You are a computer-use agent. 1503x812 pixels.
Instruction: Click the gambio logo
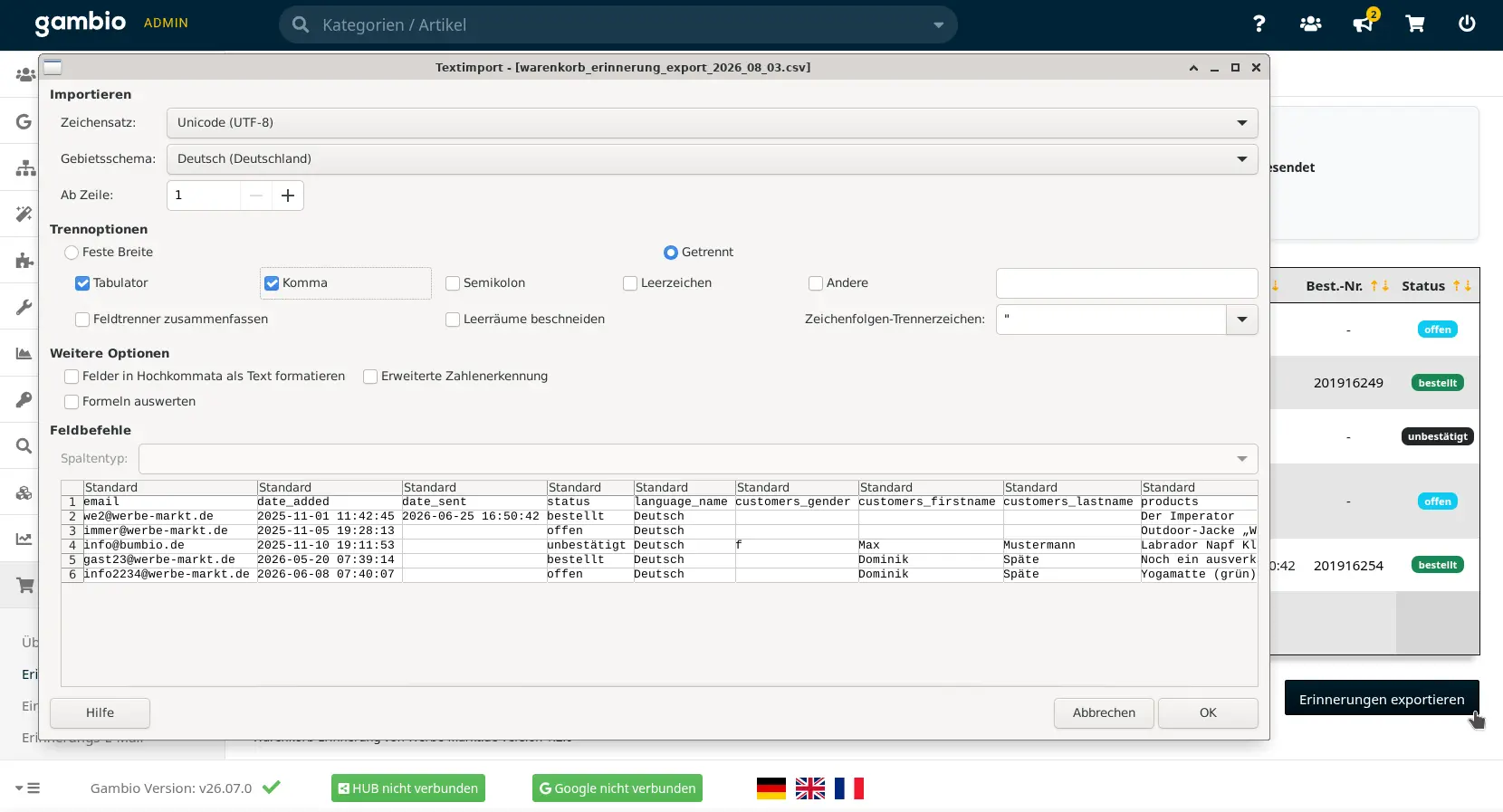pyautogui.click(x=81, y=23)
